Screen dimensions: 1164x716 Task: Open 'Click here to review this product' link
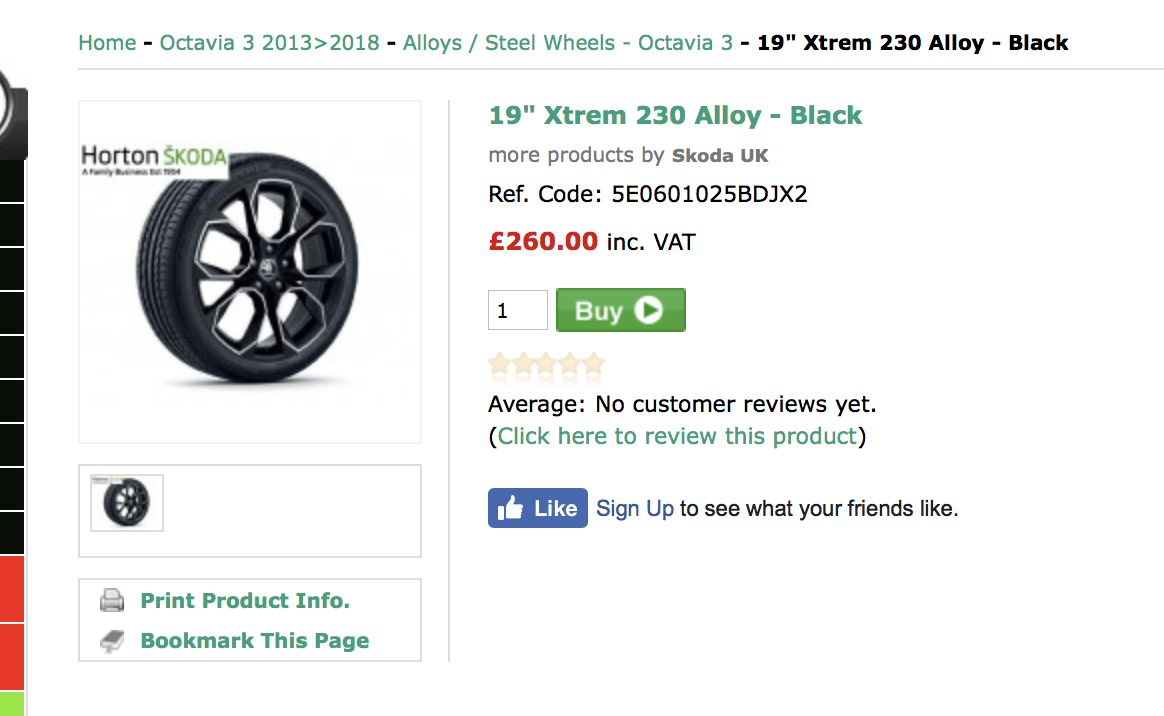(678, 435)
